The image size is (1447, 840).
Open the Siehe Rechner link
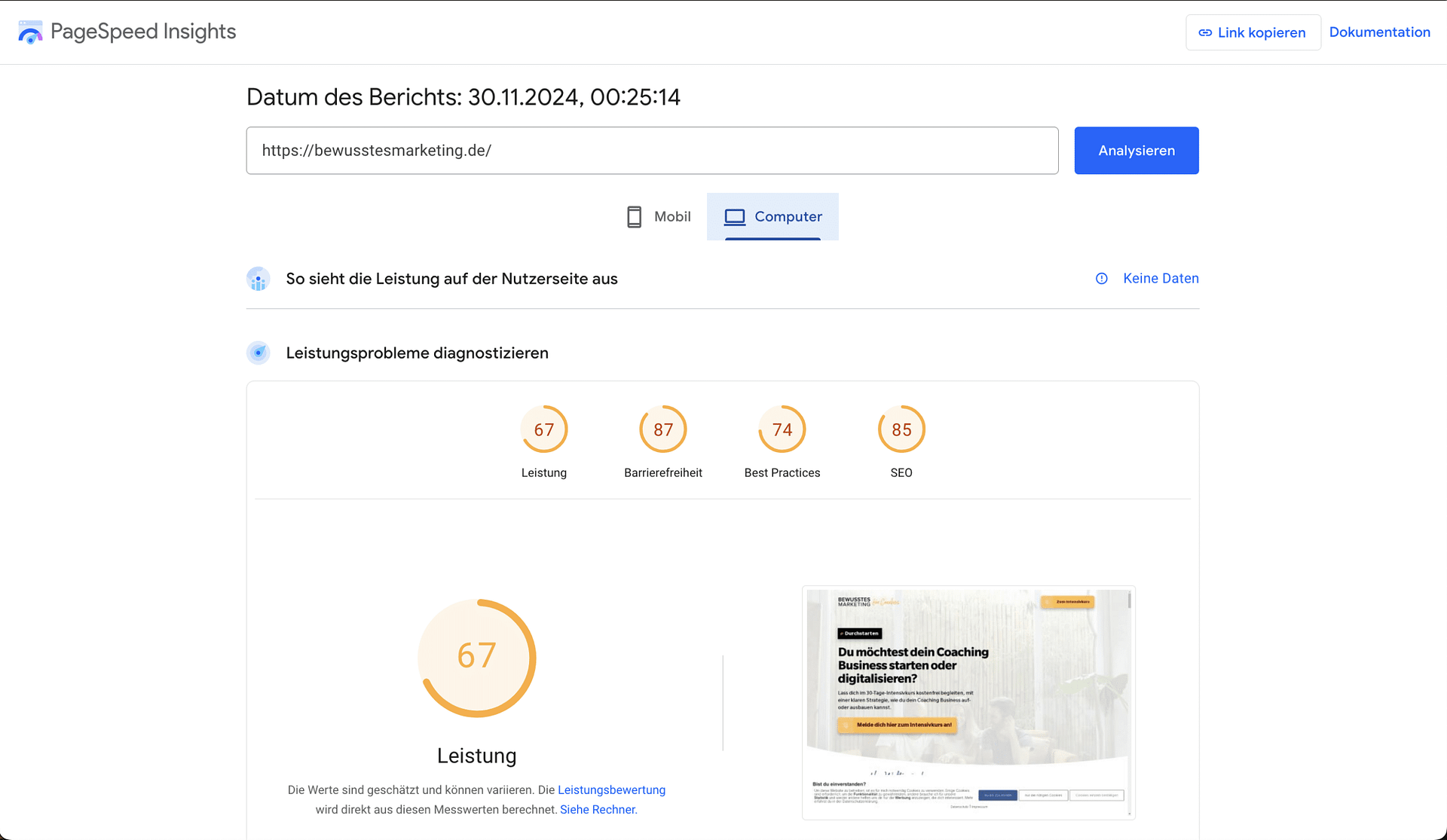(598, 810)
